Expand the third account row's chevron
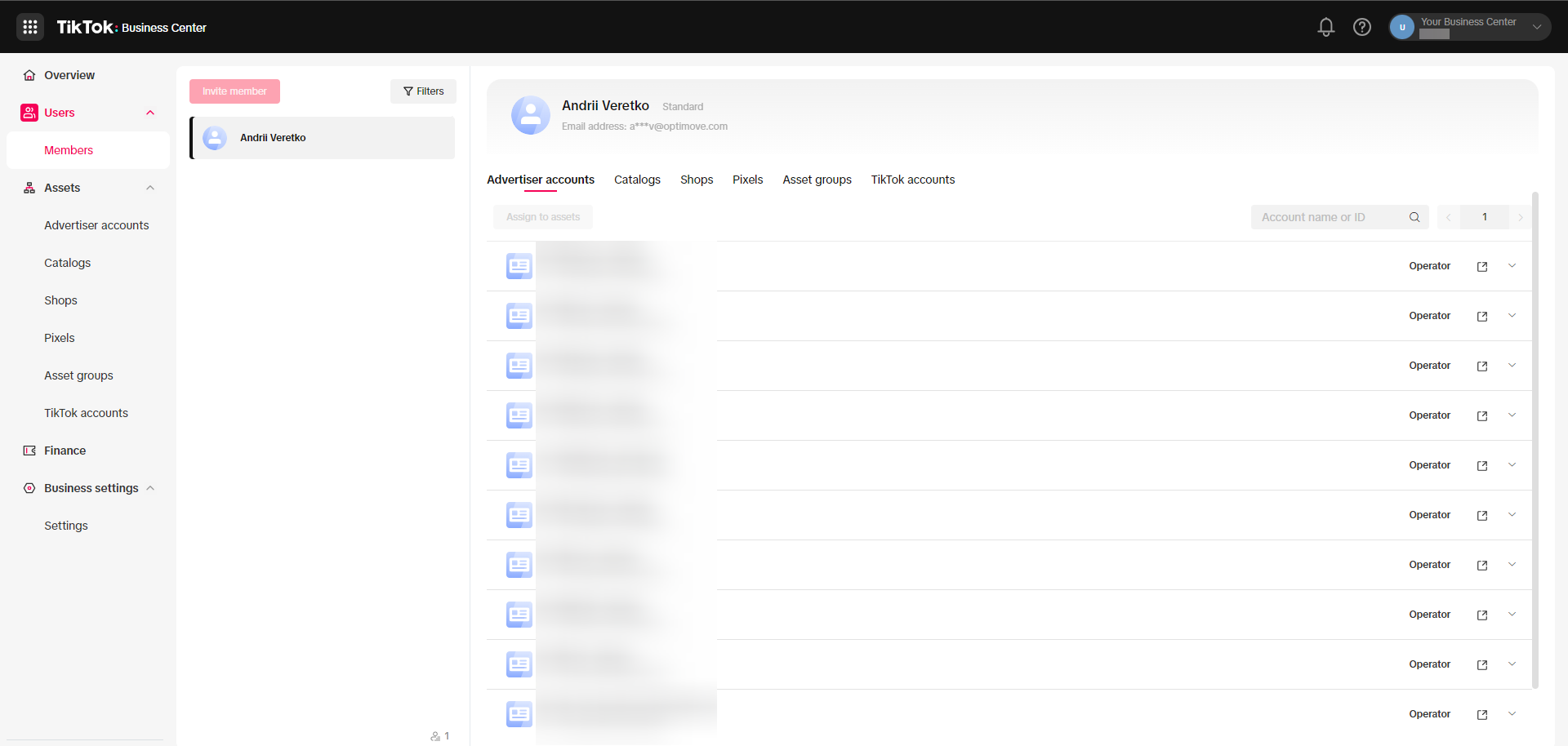Screen dimensions: 1568x746 [x=1512, y=366]
